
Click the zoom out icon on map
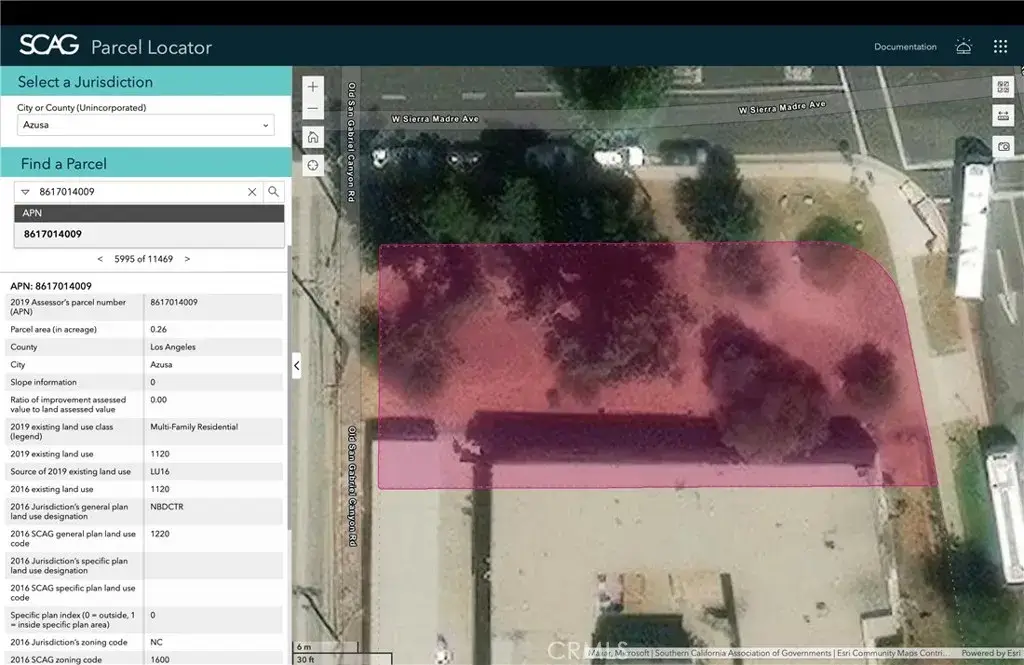[x=312, y=108]
